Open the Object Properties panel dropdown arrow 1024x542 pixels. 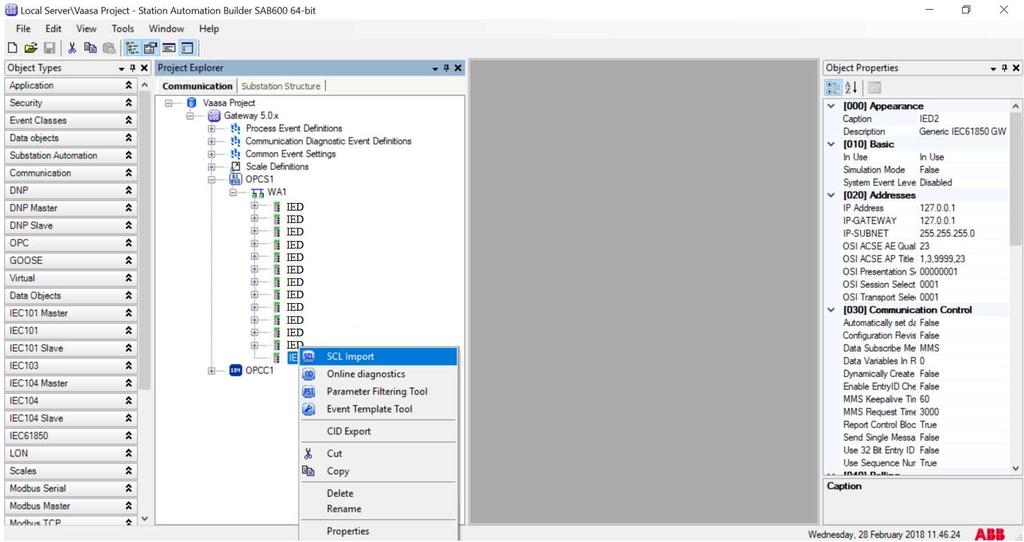point(993,69)
